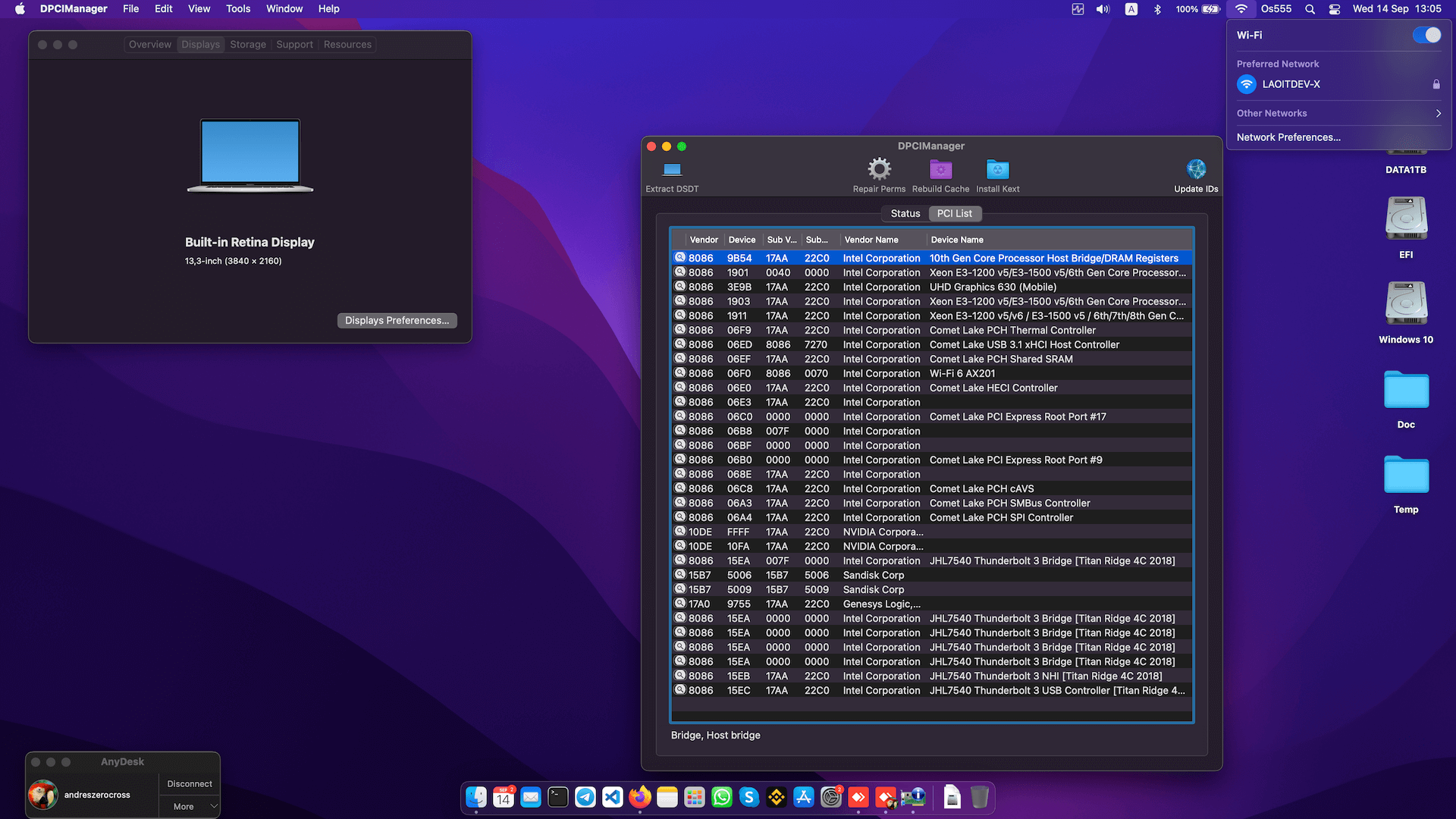
Task: Click the Rebuild Cache toolbar icon
Action: [x=940, y=169]
